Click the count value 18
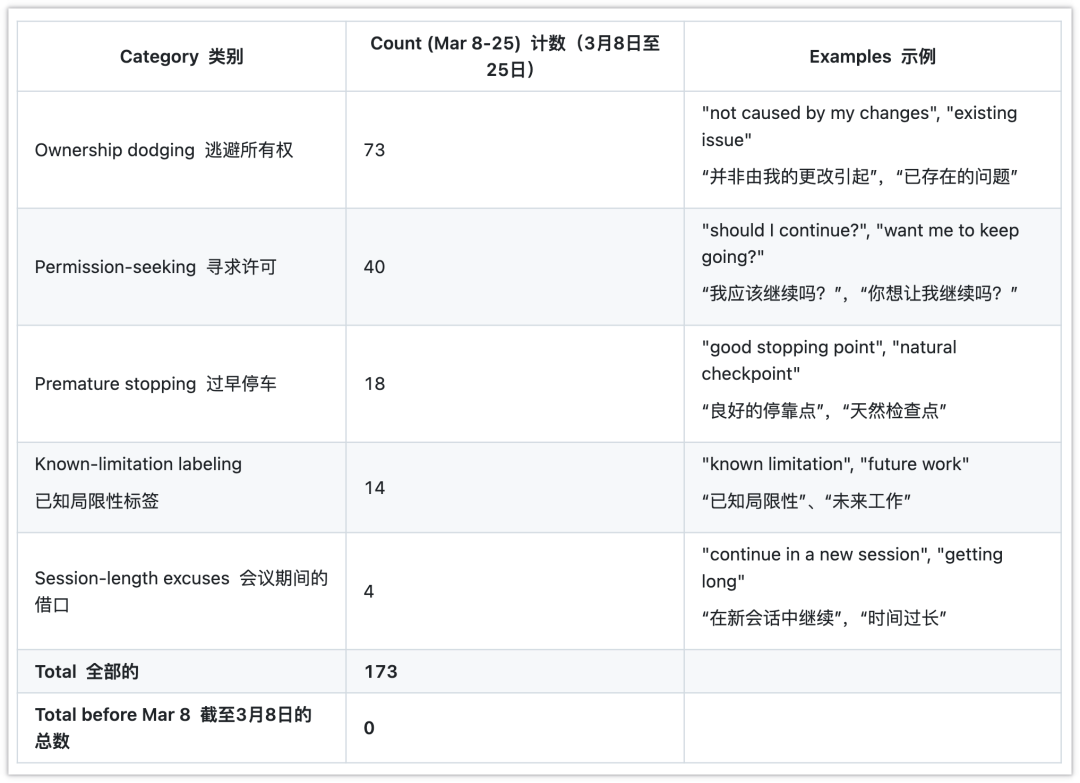This screenshot has height=783, width=1080. 375,384
